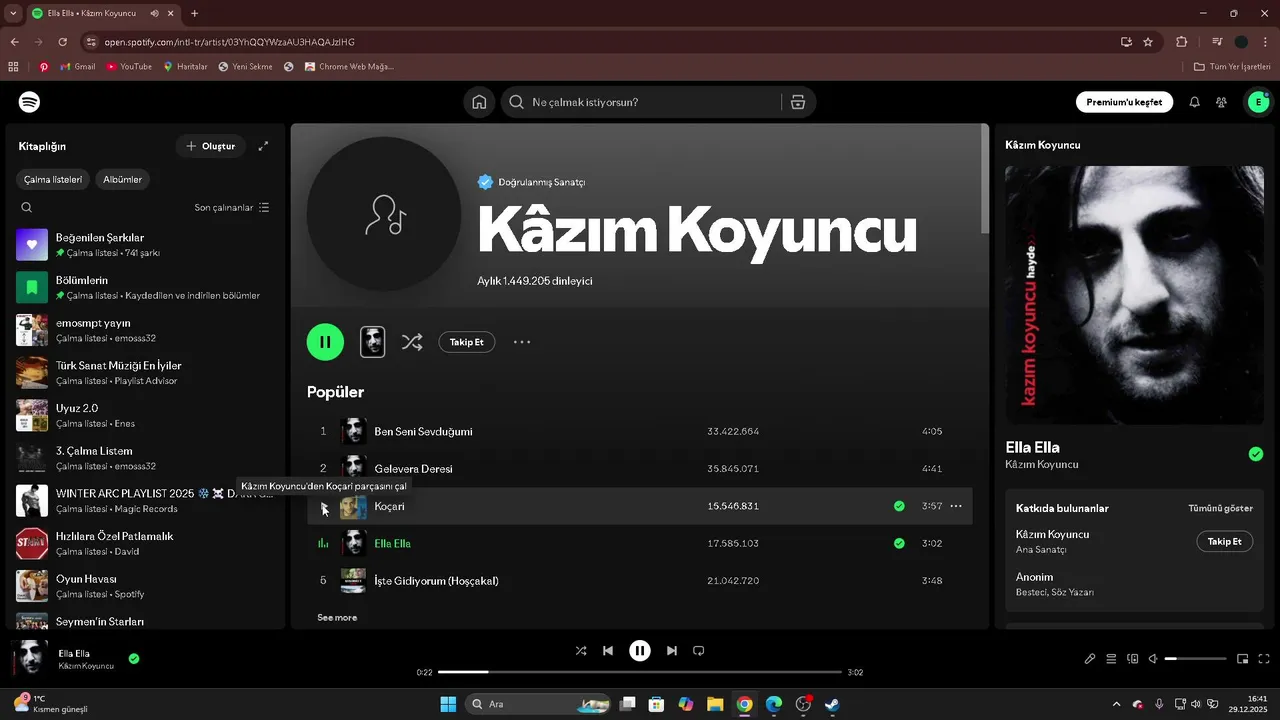Adjust the volume slider

[1196, 659]
